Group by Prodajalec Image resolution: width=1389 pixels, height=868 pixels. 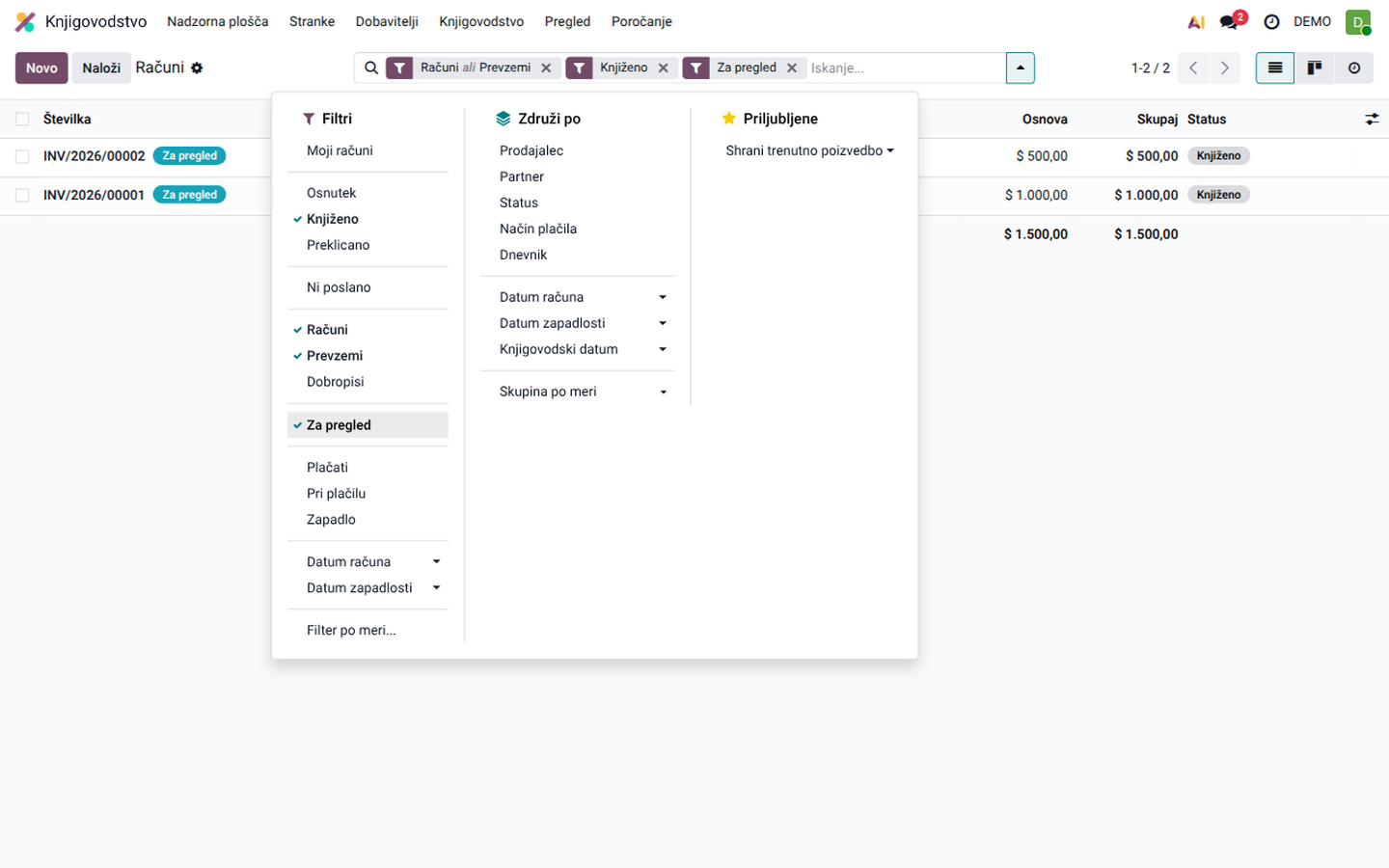tap(578, 150)
